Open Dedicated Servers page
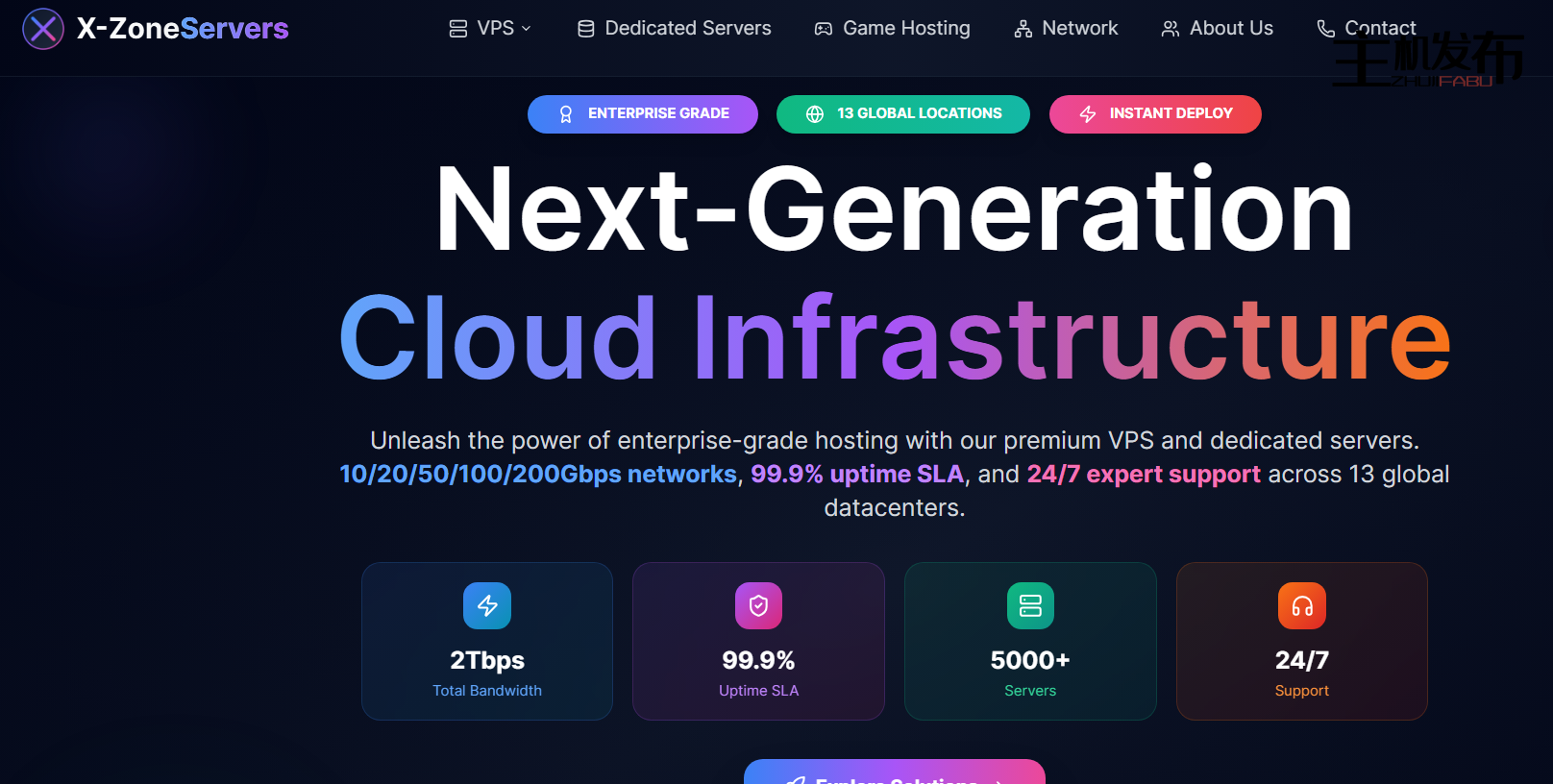The width and height of the screenshot is (1553, 784). click(x=675, y=29)
